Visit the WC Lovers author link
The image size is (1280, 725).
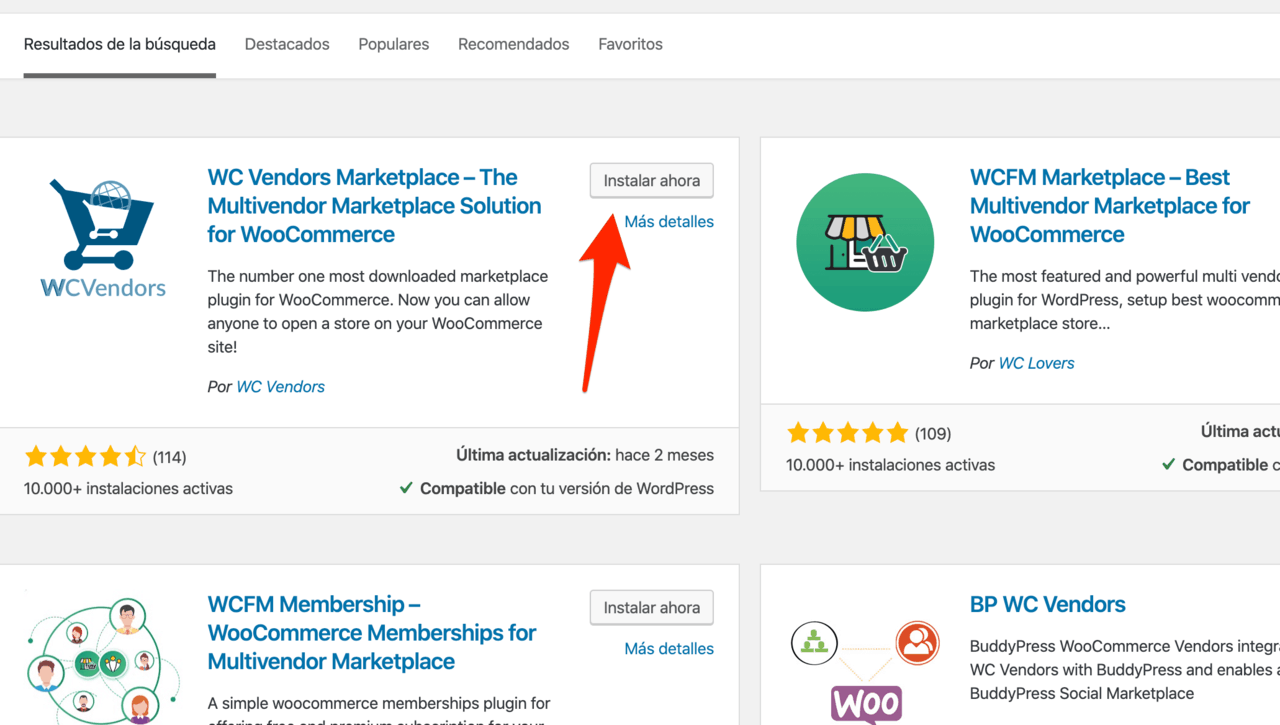point(1036,363)
